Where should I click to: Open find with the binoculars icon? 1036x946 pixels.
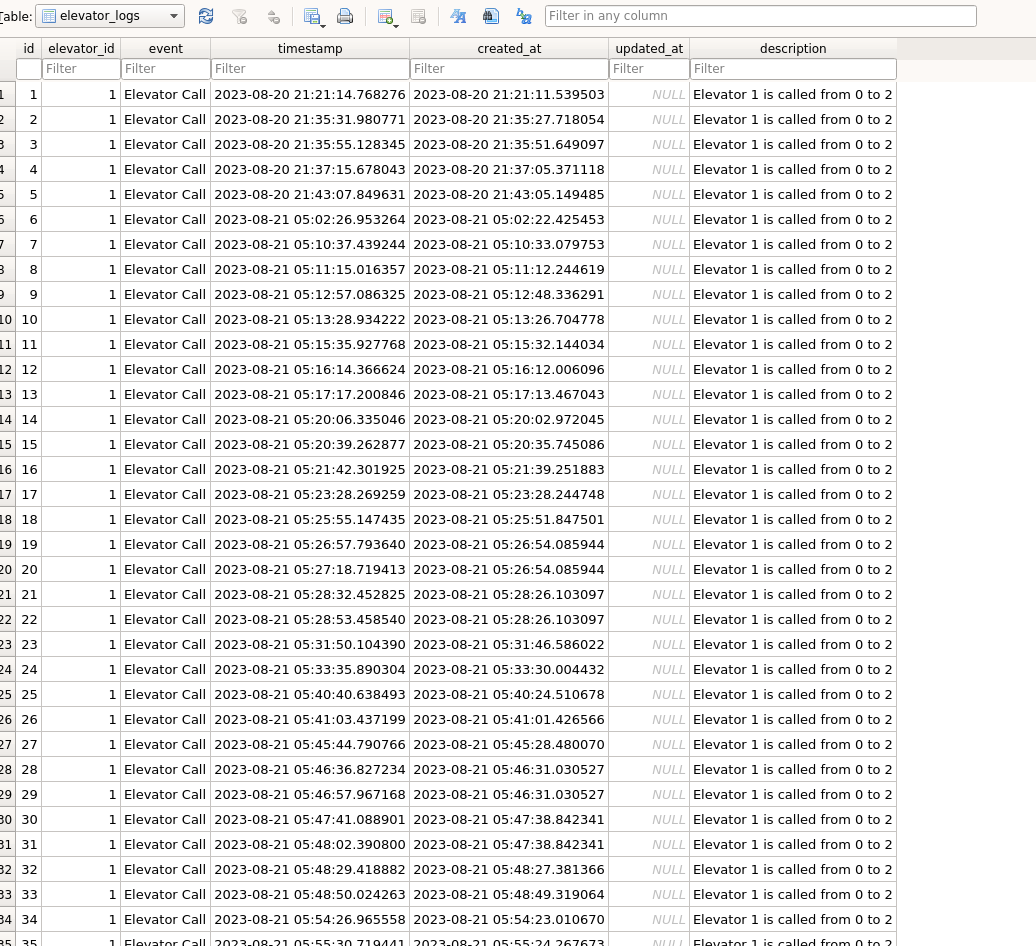pos(490,16)
